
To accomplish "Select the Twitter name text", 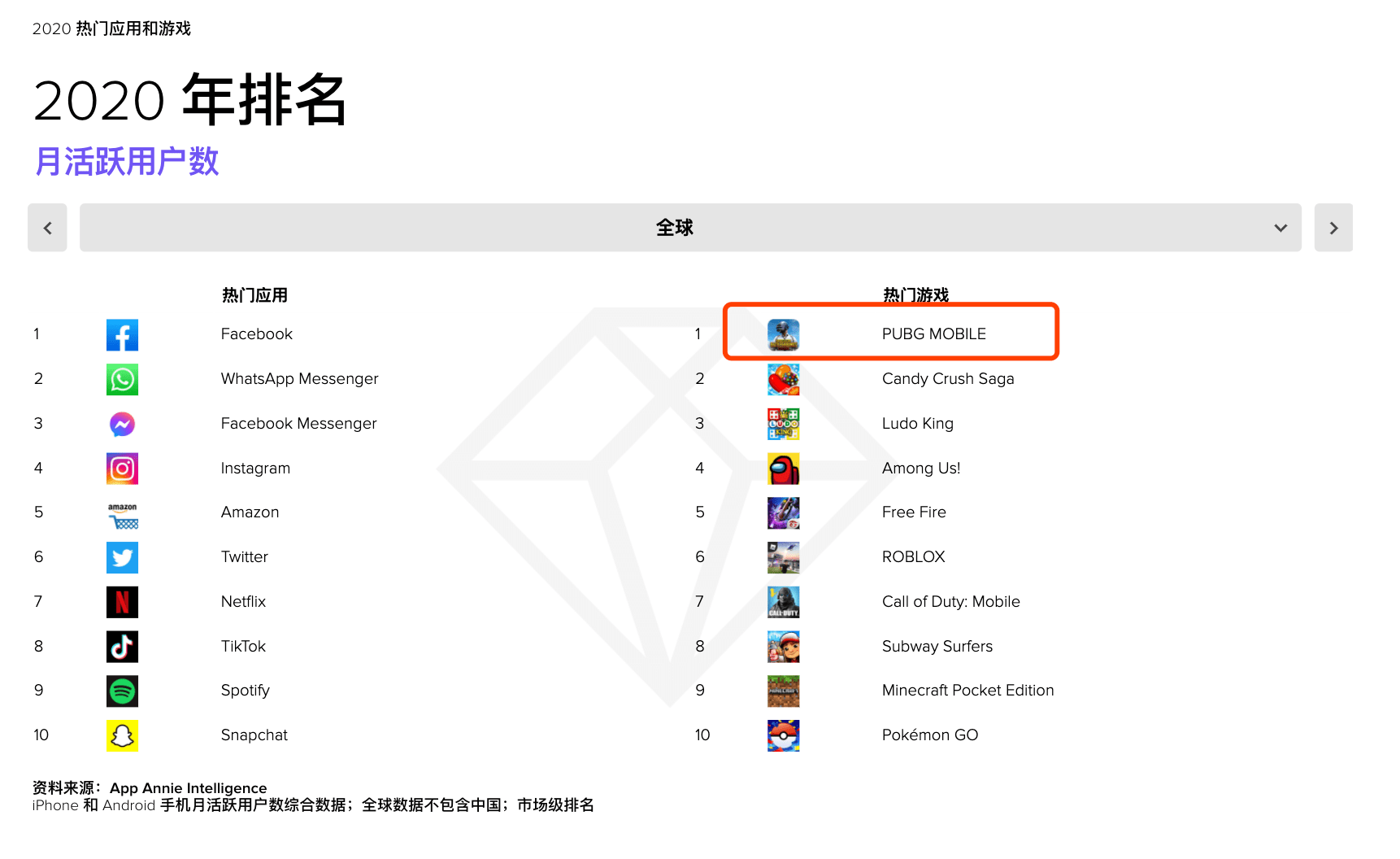I will coord(244,557).
